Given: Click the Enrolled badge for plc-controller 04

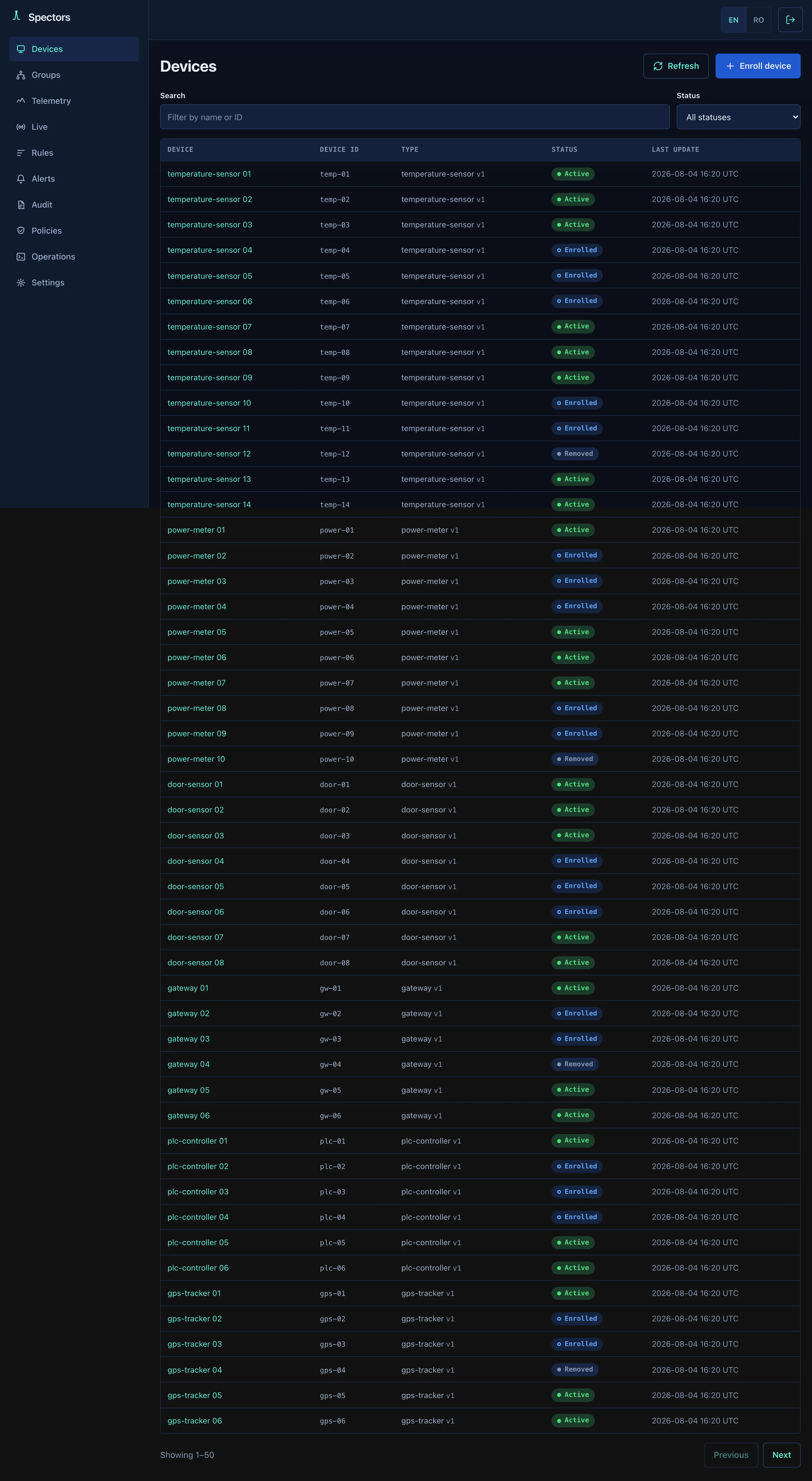Looking at the screenshot, I should pos(576,1217).
